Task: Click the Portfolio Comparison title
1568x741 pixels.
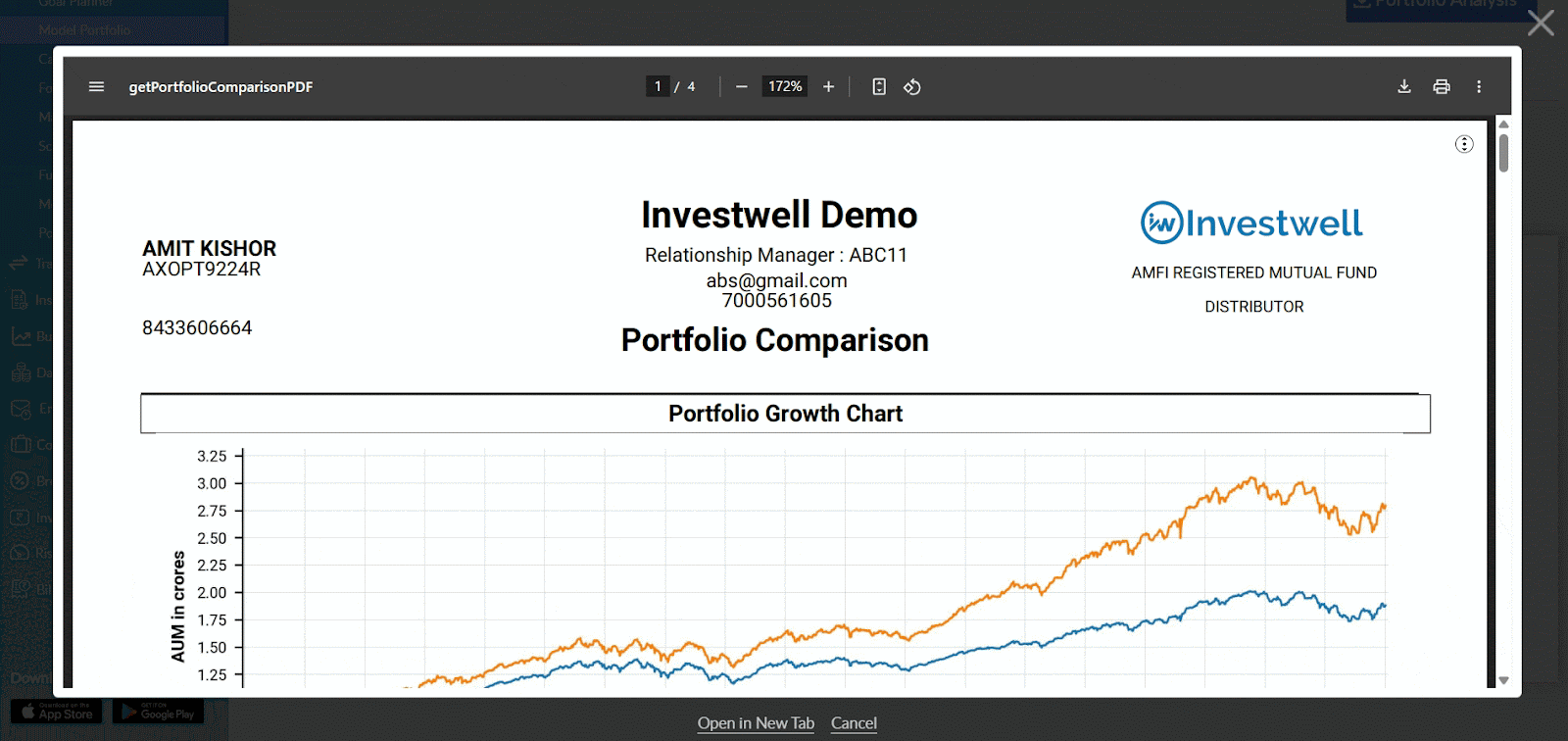Action: click(x=774, y=340)
